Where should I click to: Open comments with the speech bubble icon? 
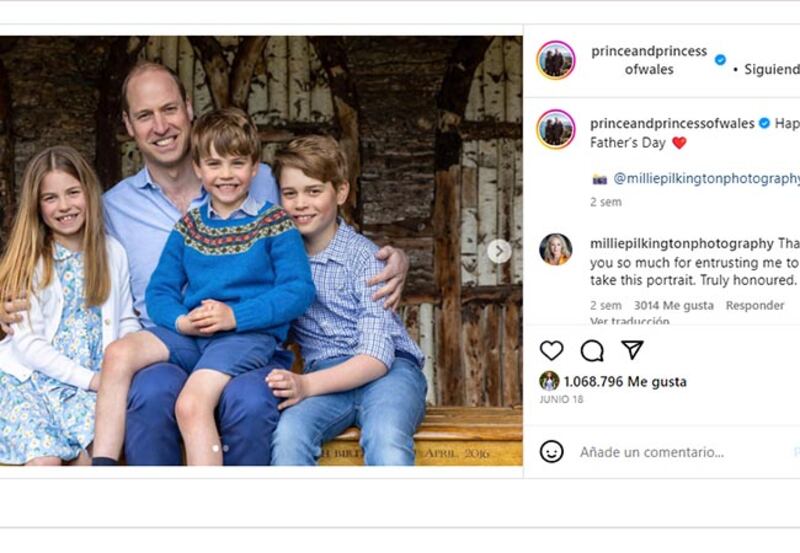[592, 351]
